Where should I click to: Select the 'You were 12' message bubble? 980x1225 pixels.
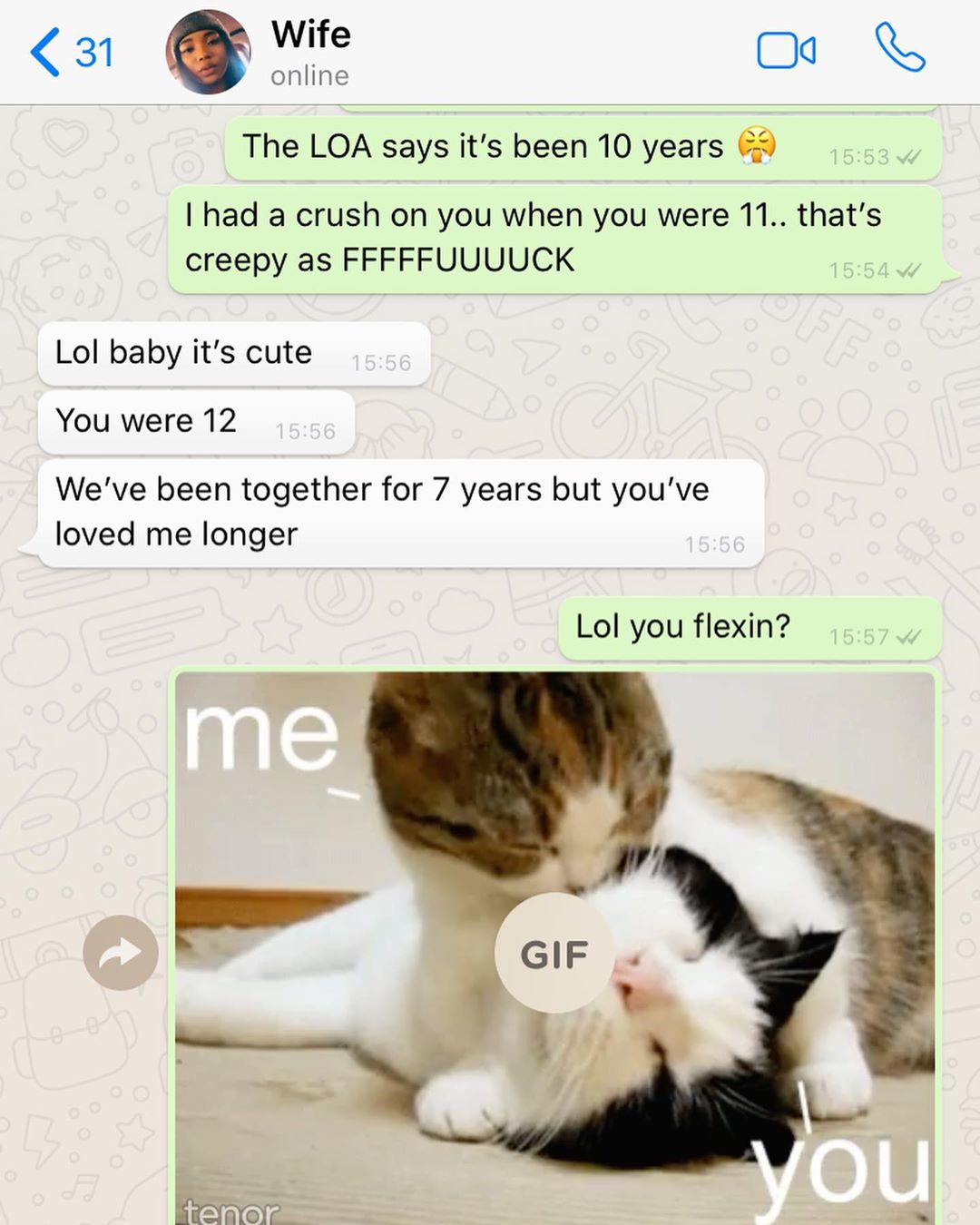pos(196,422)
